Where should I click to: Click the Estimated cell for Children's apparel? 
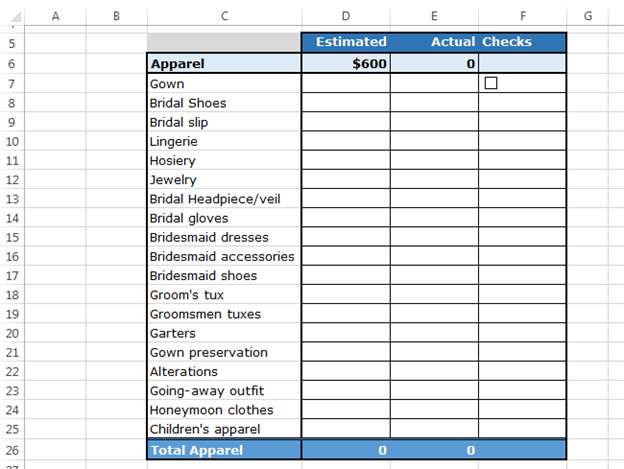pyautogui.click(x=346, y=429)
